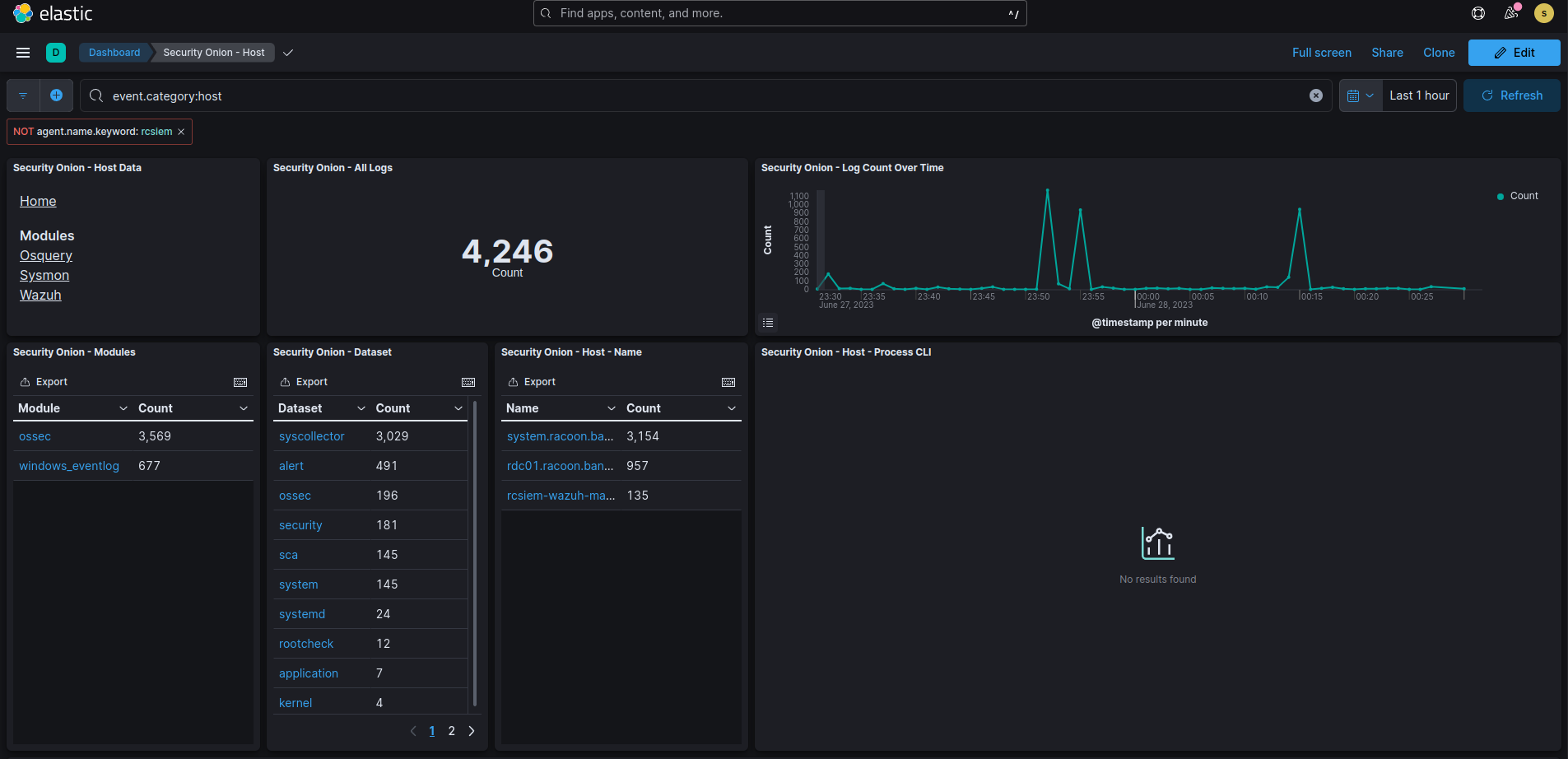Open the Wazuh module link
This screenshot has height=759, width=1568.
pyautogui.click(x=40, y=295)
